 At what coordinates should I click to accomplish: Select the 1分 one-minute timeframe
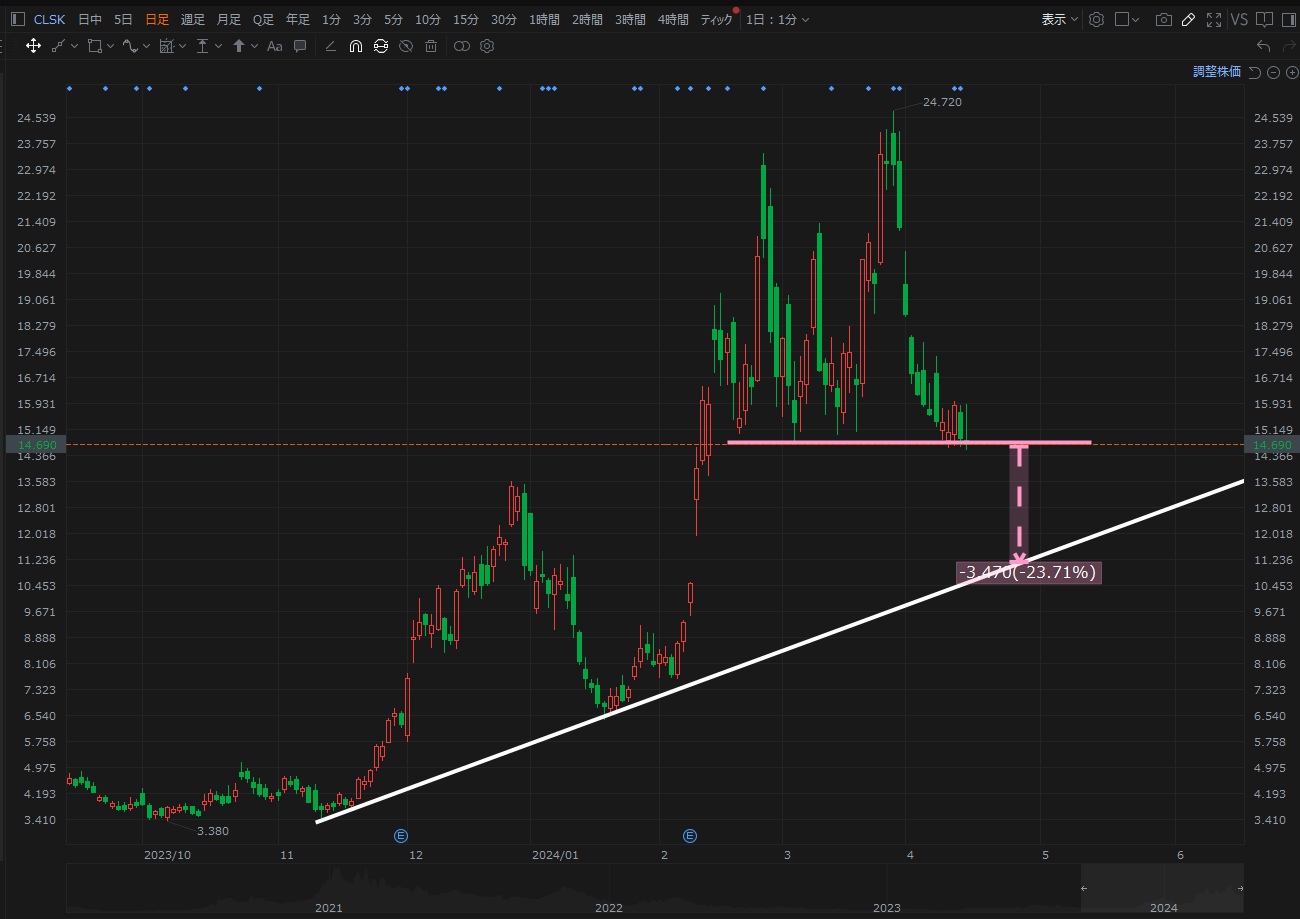click(331, 19)
